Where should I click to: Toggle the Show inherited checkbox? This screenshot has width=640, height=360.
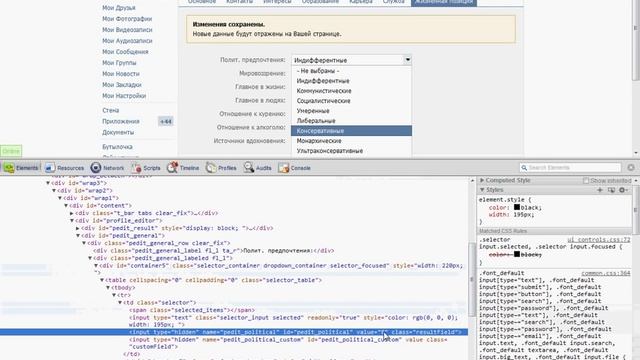coord(586,180)
